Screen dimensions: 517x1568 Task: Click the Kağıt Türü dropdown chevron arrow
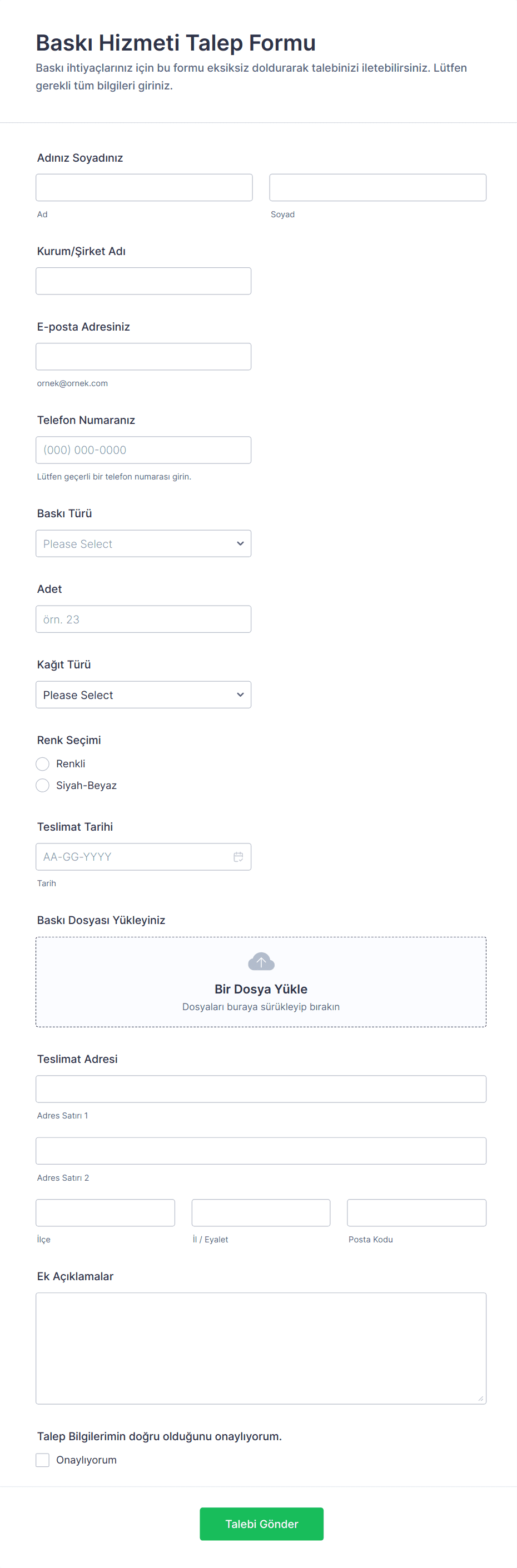point(240,695)
